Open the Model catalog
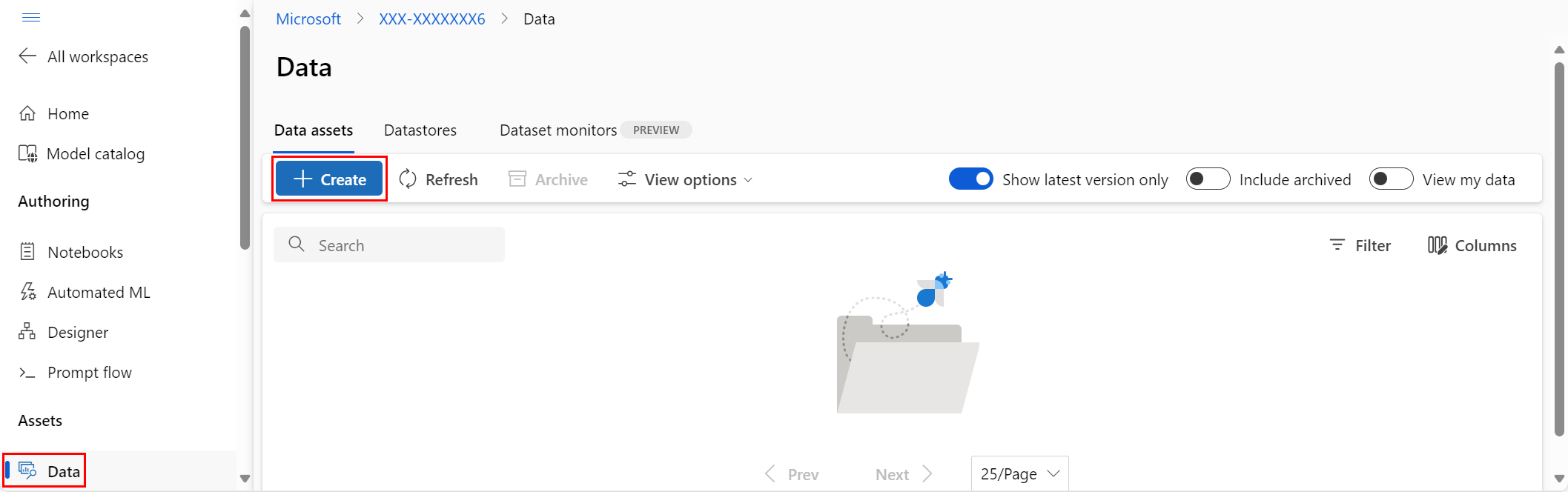The image size is (1568, 492). click(x=96, y=153)
